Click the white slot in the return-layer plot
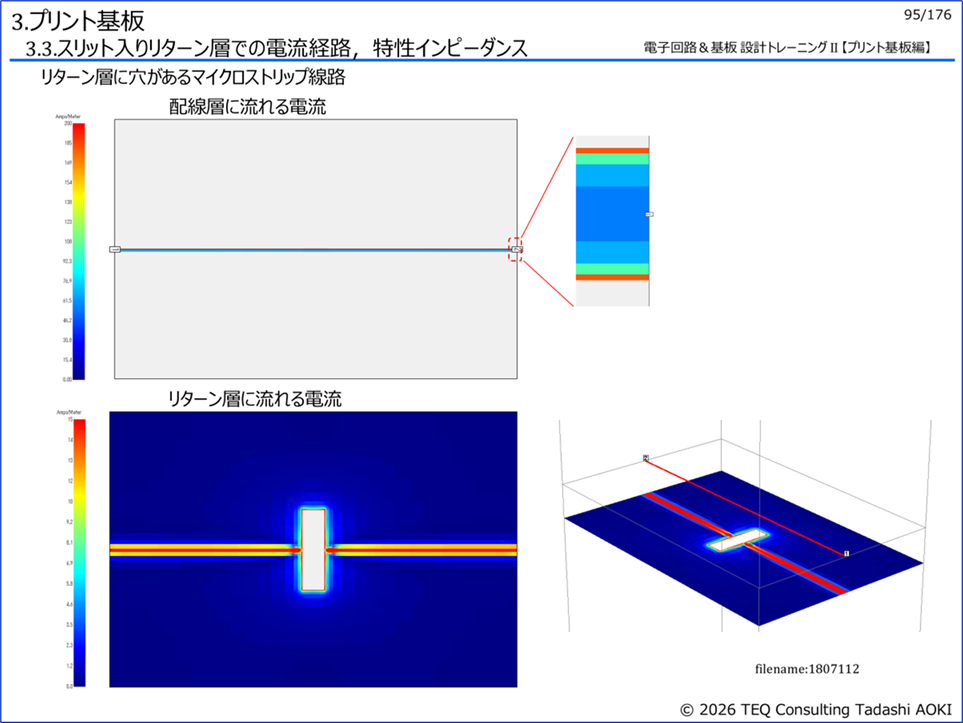The height and width of the screenshot is (723, 963). click(313, 549)
